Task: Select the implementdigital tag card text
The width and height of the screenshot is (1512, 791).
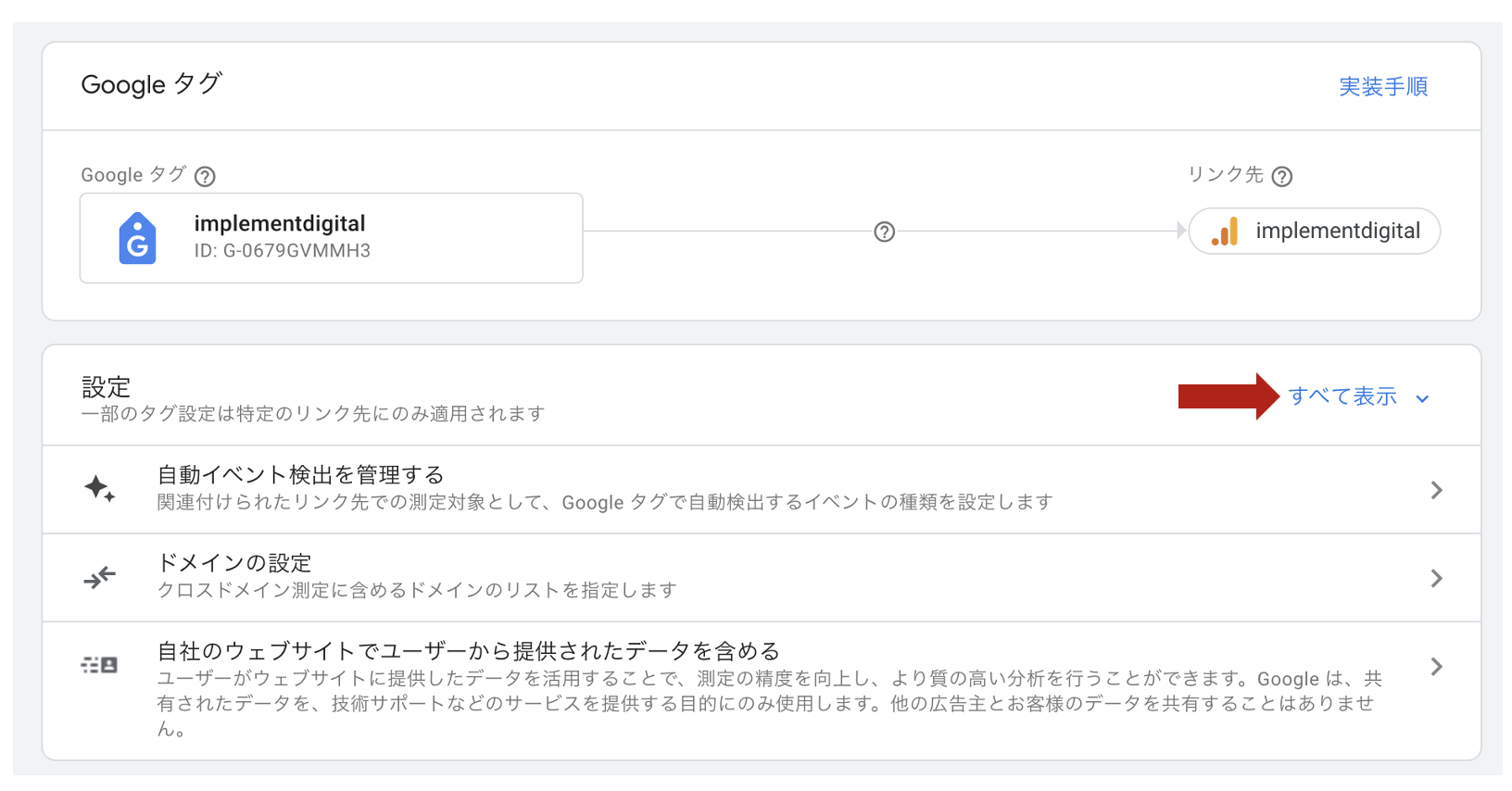Action: coord(280,223)
